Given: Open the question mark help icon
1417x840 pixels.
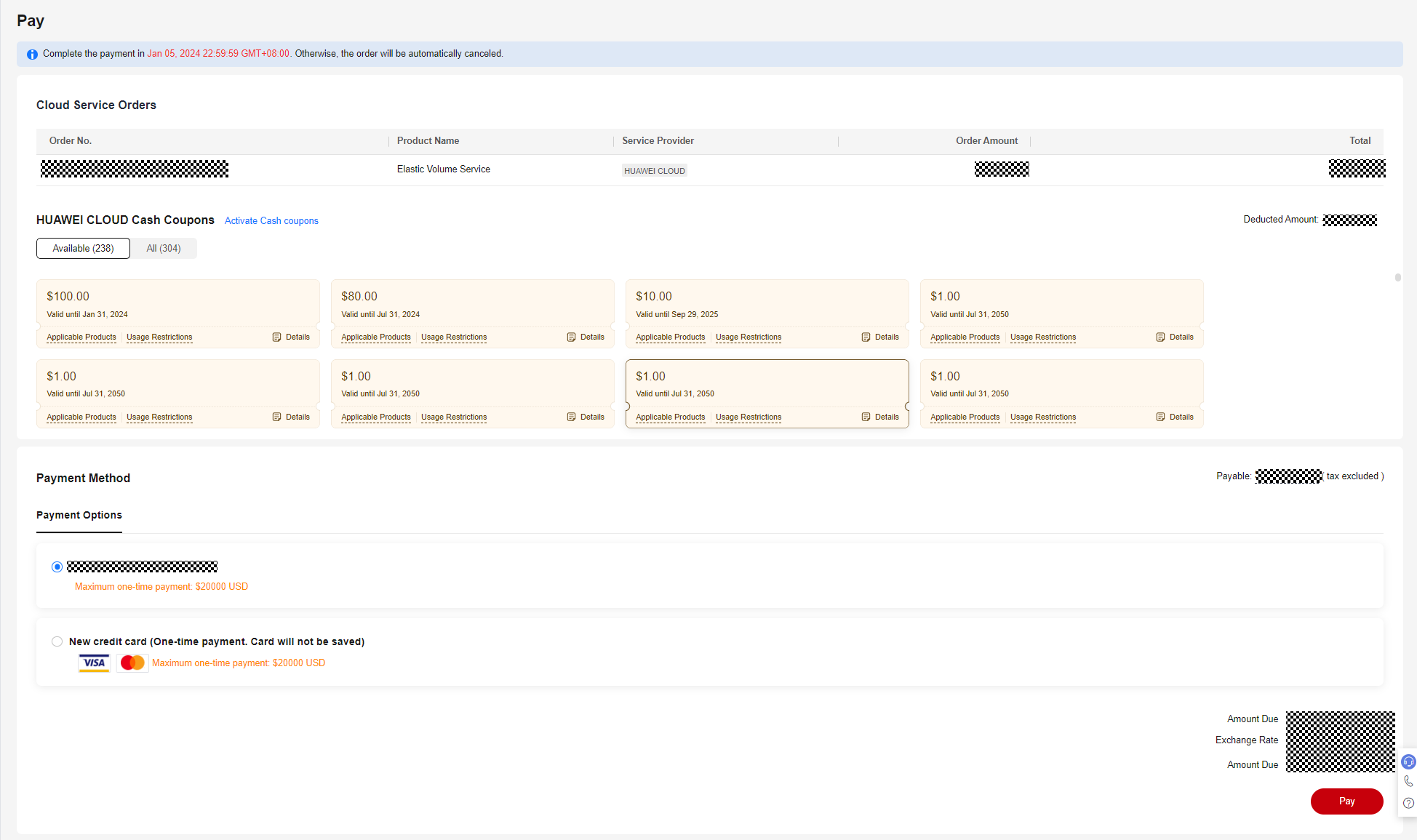Looking at the screenshot, I should [x=1408, y=803].
